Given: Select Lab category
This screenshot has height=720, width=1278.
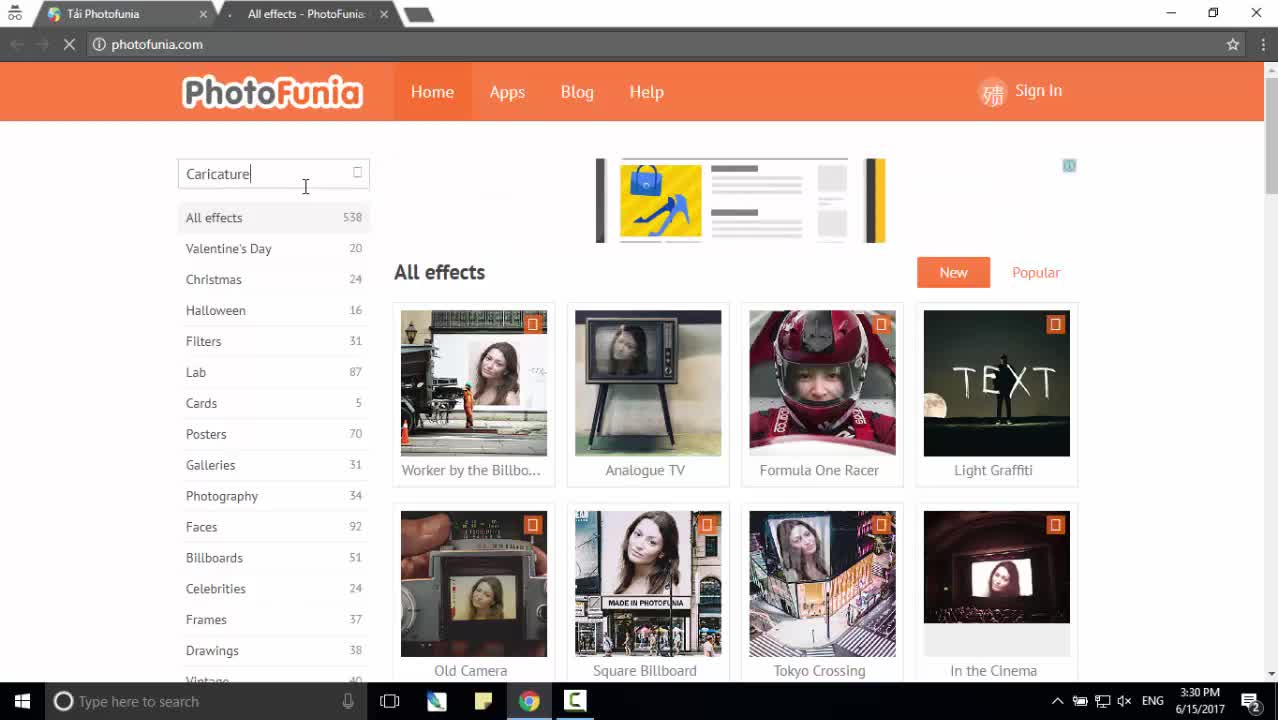Looking at the screenshot, I should (274, 372).
